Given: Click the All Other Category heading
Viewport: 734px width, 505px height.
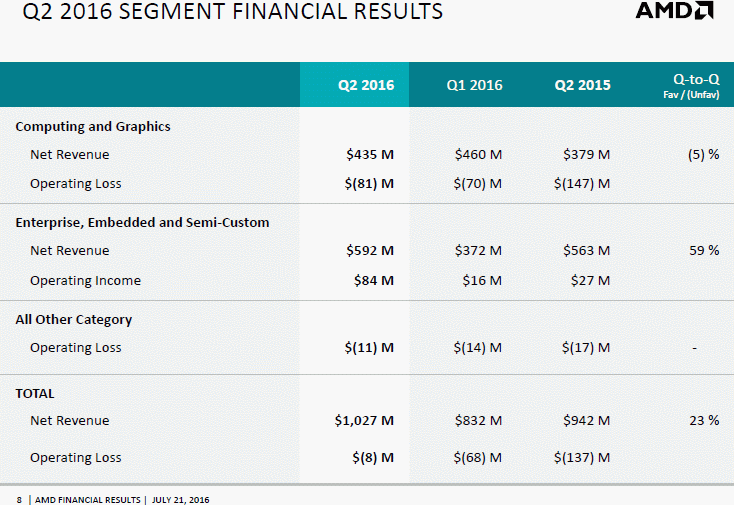Looking at the screenshot, I should (x=73, y=320).
